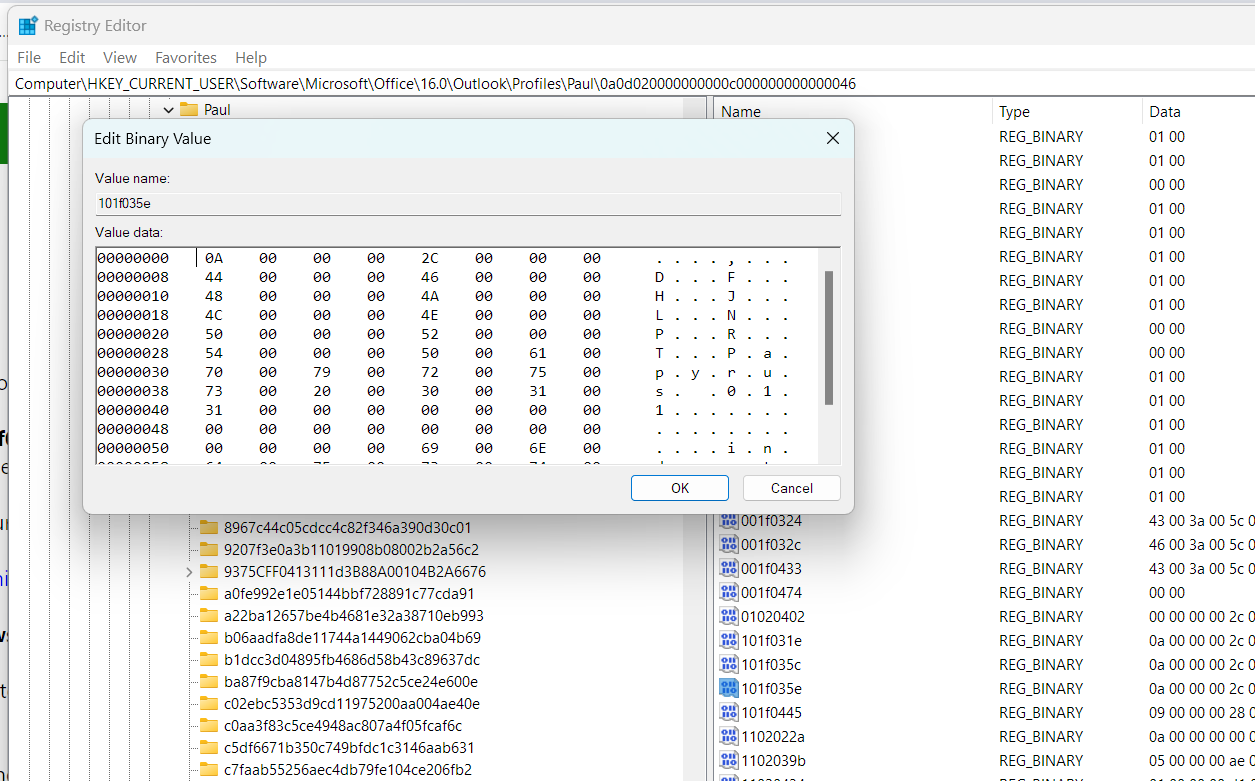Click REG_BINARY type cell for 101f0445
Image resolution: width=1255 pixels, height=781 pixels.
[1041, 712]
